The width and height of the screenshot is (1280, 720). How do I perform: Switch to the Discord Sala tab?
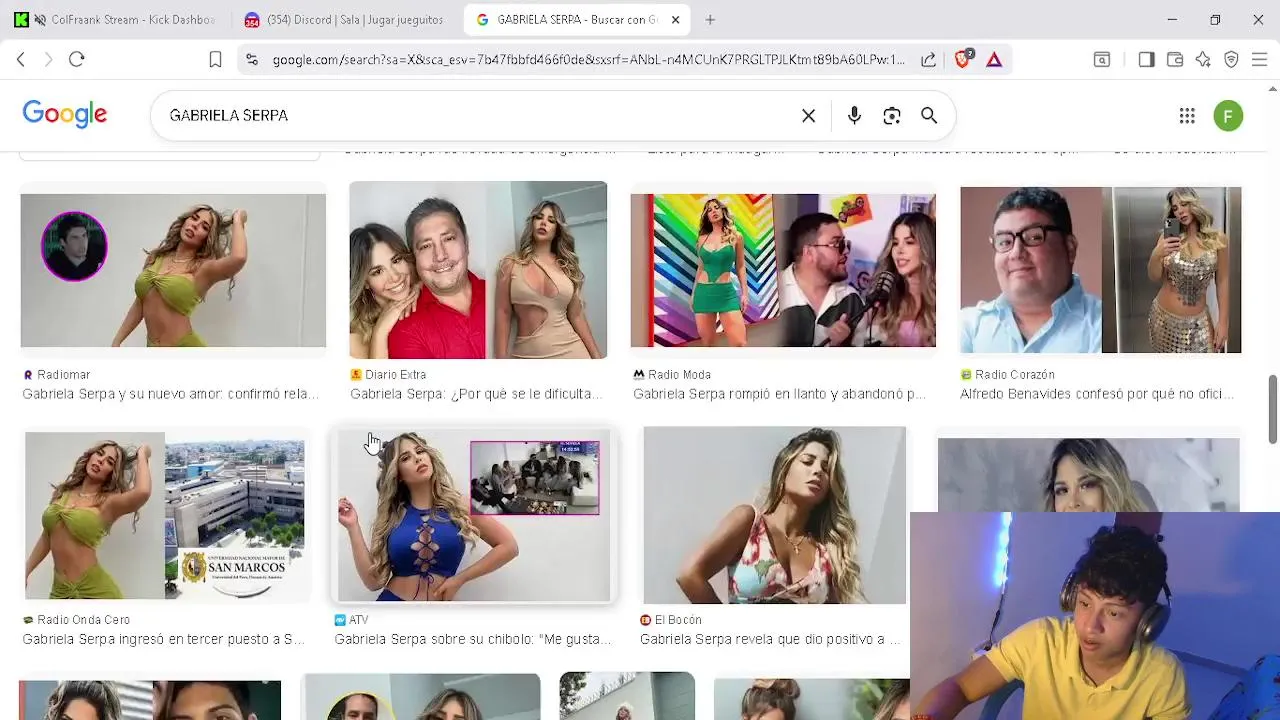pyautogui.click(x=343, y=19)
